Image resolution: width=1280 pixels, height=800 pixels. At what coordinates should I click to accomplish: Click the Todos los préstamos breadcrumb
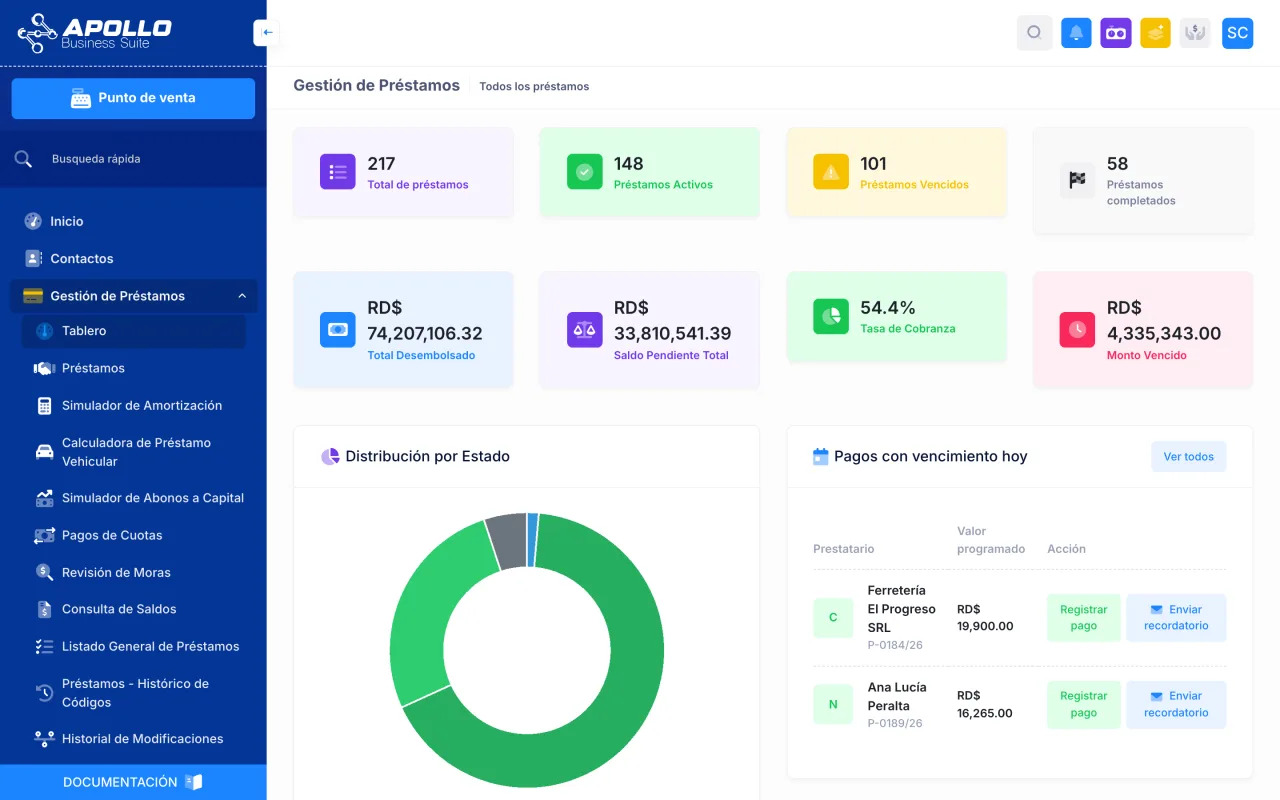click(534, 87)
